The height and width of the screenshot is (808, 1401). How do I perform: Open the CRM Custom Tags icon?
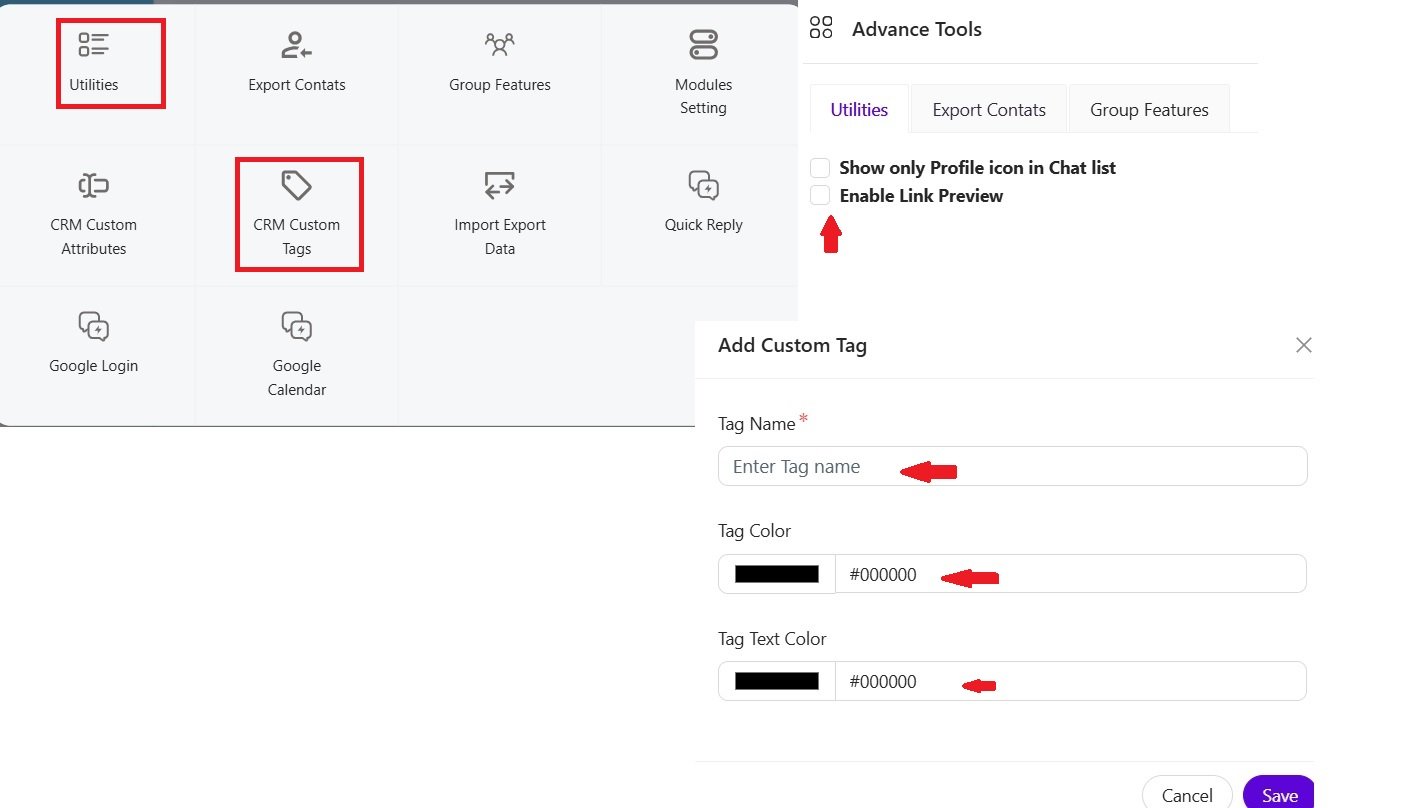point(297,185)
